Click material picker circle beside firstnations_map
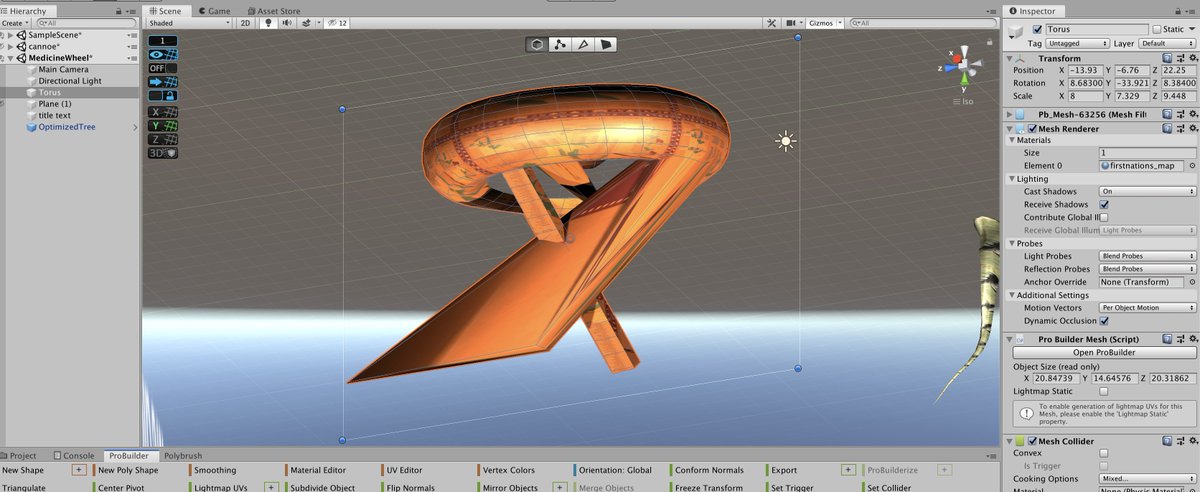This screenshot has height=492, width=1200. click(1192, 165)
